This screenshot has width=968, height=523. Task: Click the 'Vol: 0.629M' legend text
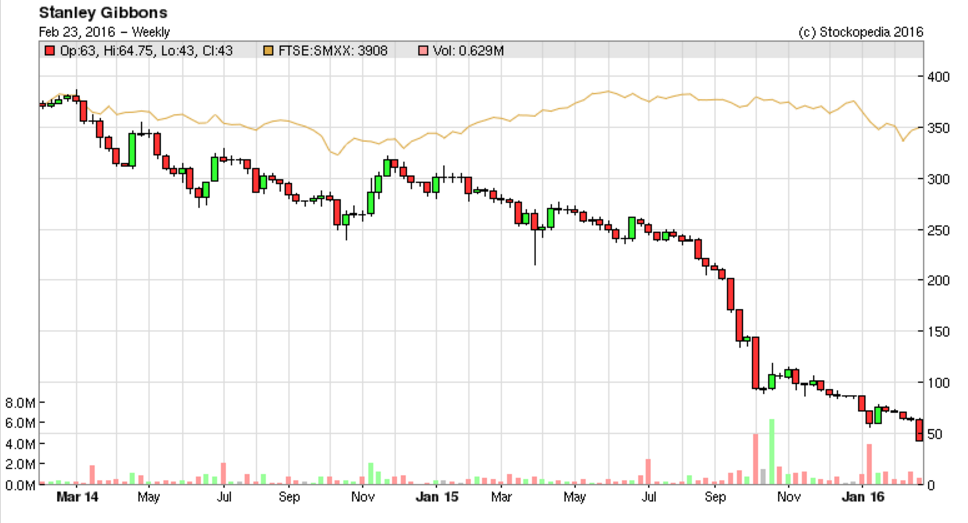(468, 51)
